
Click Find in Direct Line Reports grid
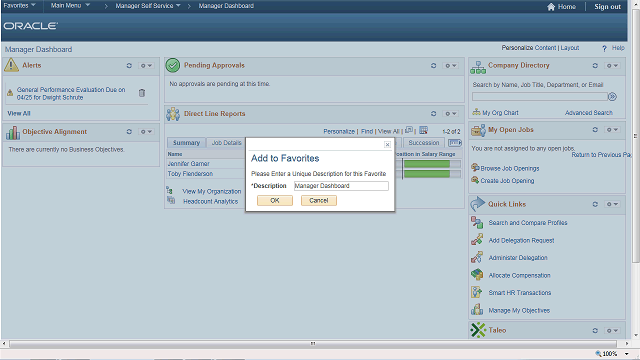click(367, 131)
